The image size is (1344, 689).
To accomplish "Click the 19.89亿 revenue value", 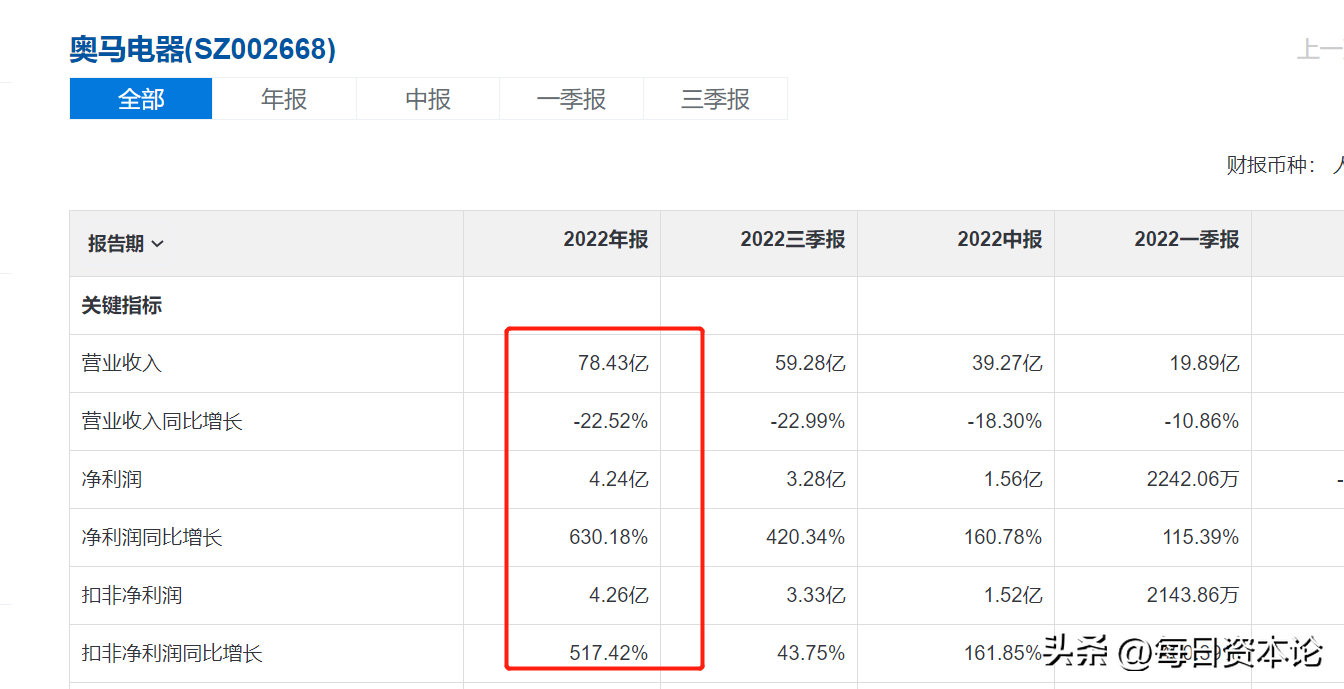I will [x=1204, y=363].
